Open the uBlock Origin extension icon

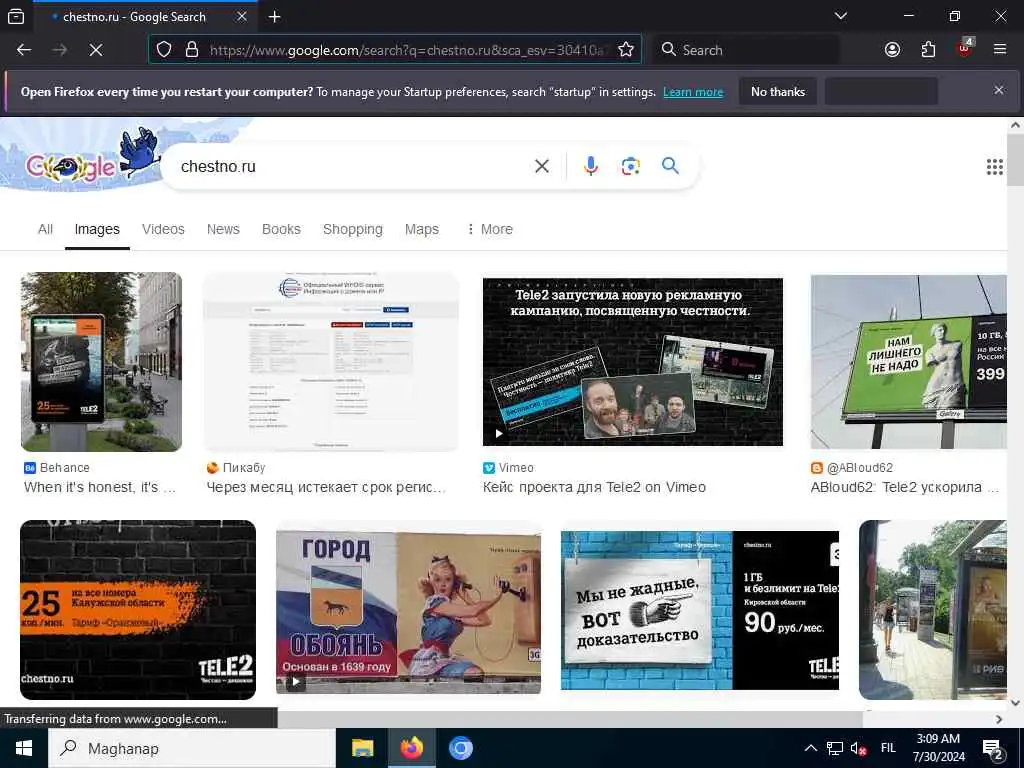pyautogui.click(x=965, y=48)
